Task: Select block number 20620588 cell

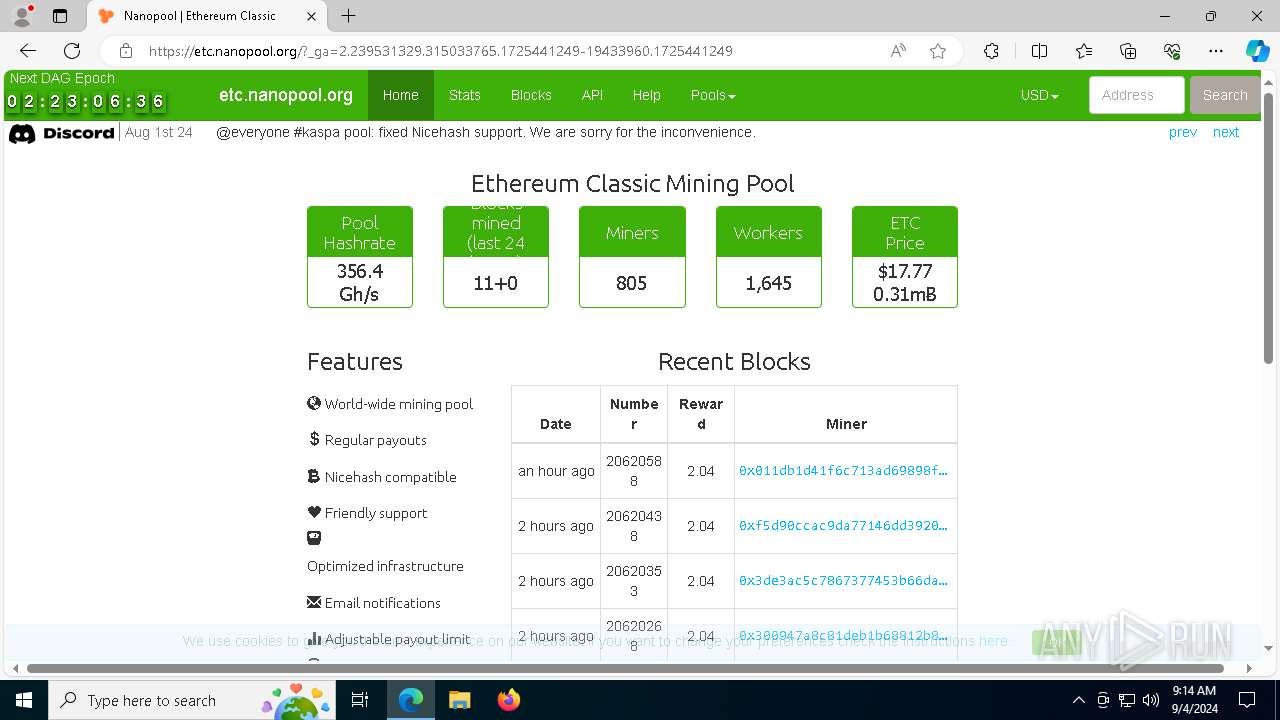Action: pyautogui.click(x=634, y=470)
